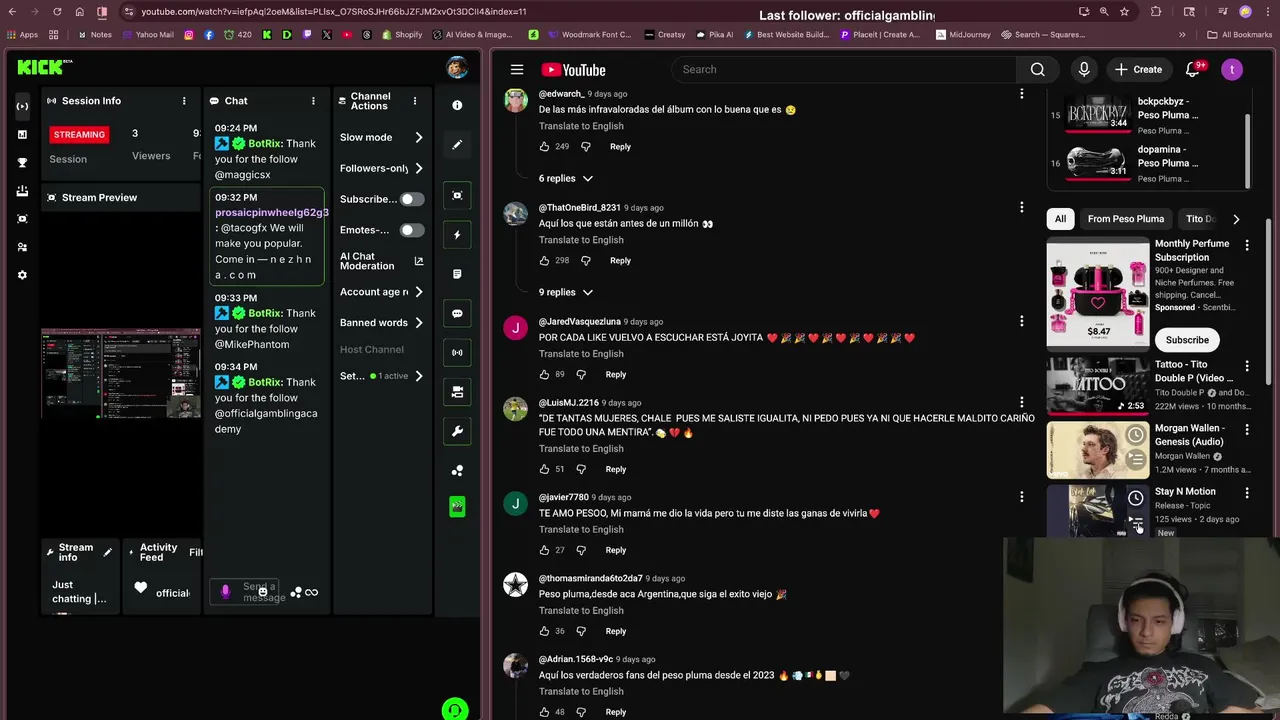This screenshot has height=720, width=1280.
Task: Expand the 9 replies thread
Action: click(x=566, y=292)
